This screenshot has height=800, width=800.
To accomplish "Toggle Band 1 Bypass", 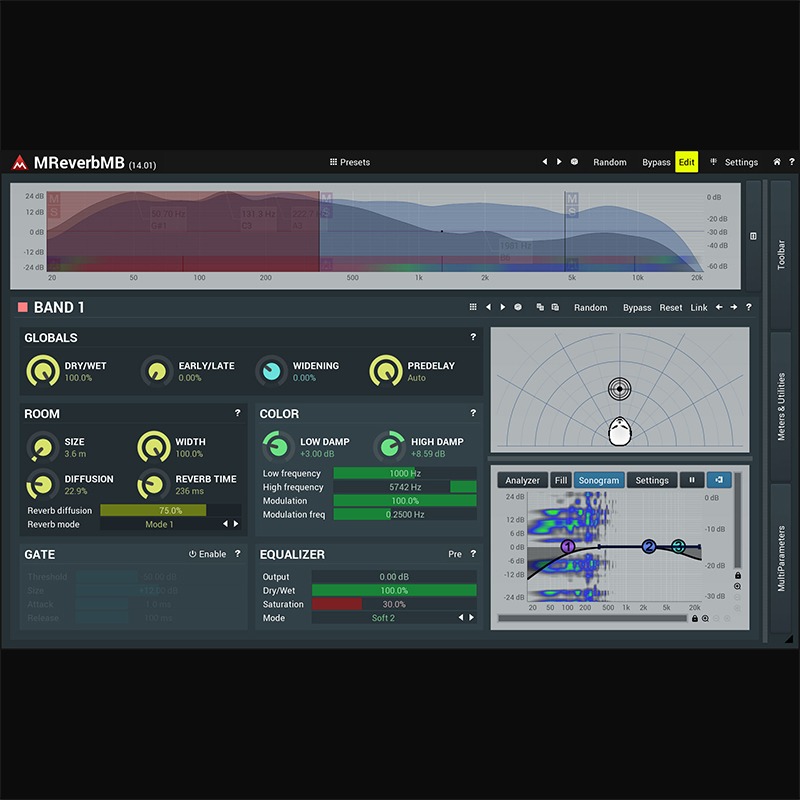I will [637, 307].
